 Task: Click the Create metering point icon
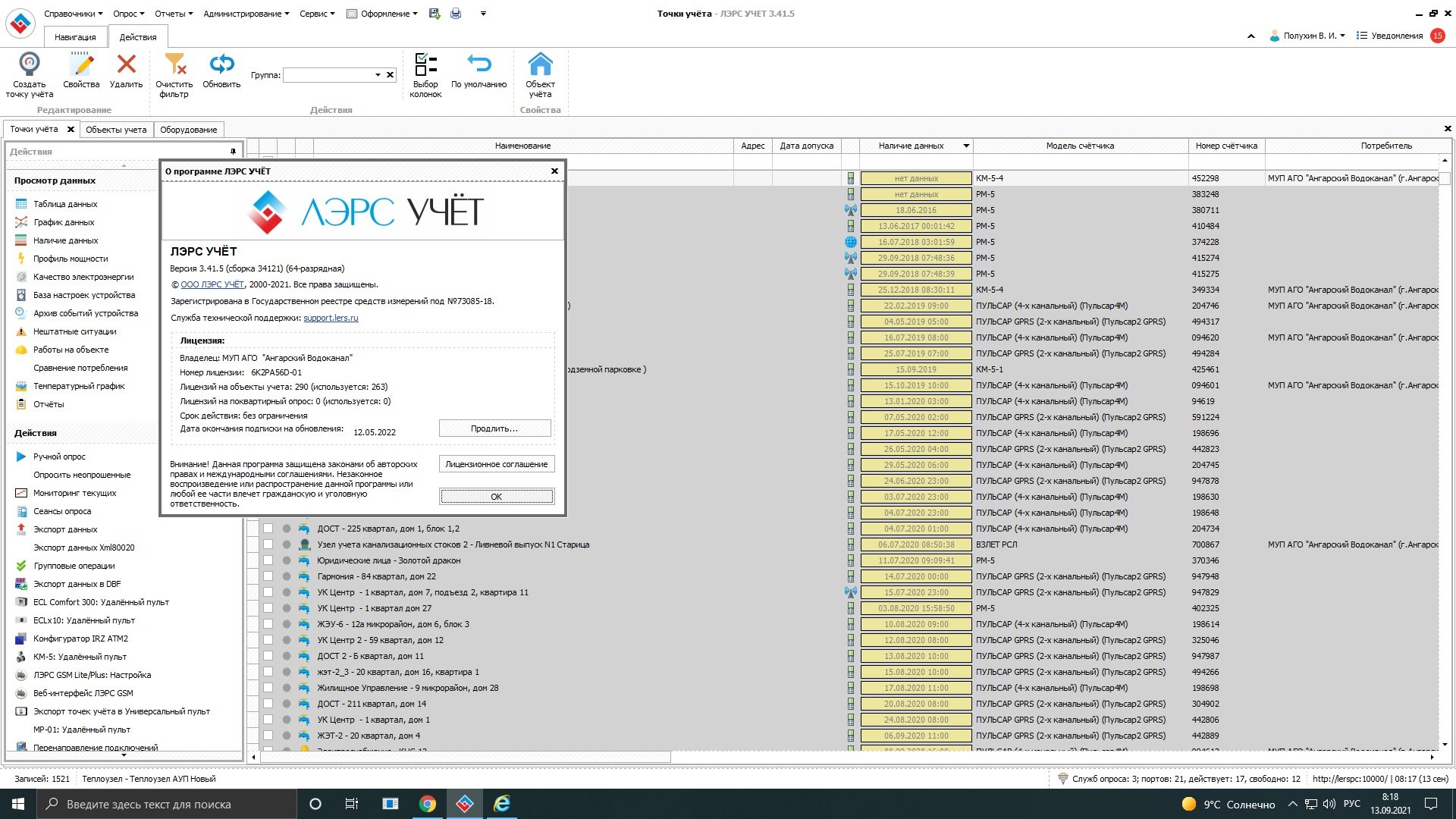point(30,64)
